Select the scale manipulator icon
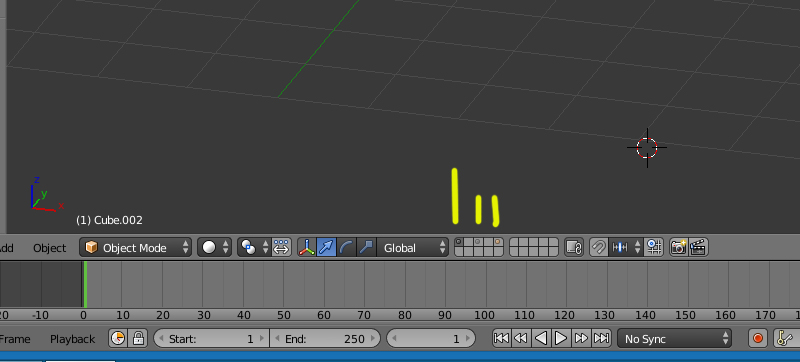This screenshot has height=362, width=800. (366, 247)
